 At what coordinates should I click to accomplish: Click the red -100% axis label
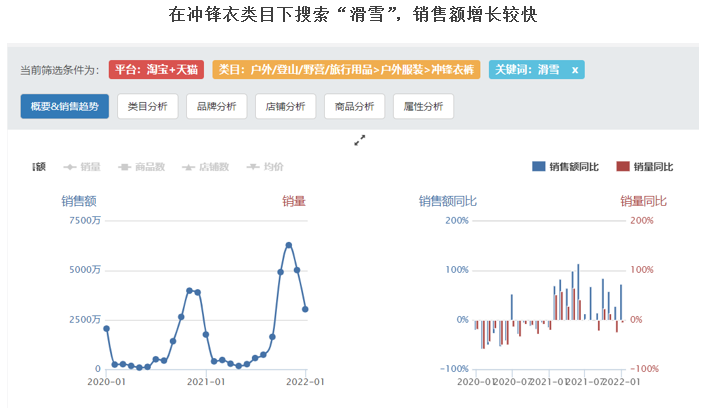(x=645, y=369)
